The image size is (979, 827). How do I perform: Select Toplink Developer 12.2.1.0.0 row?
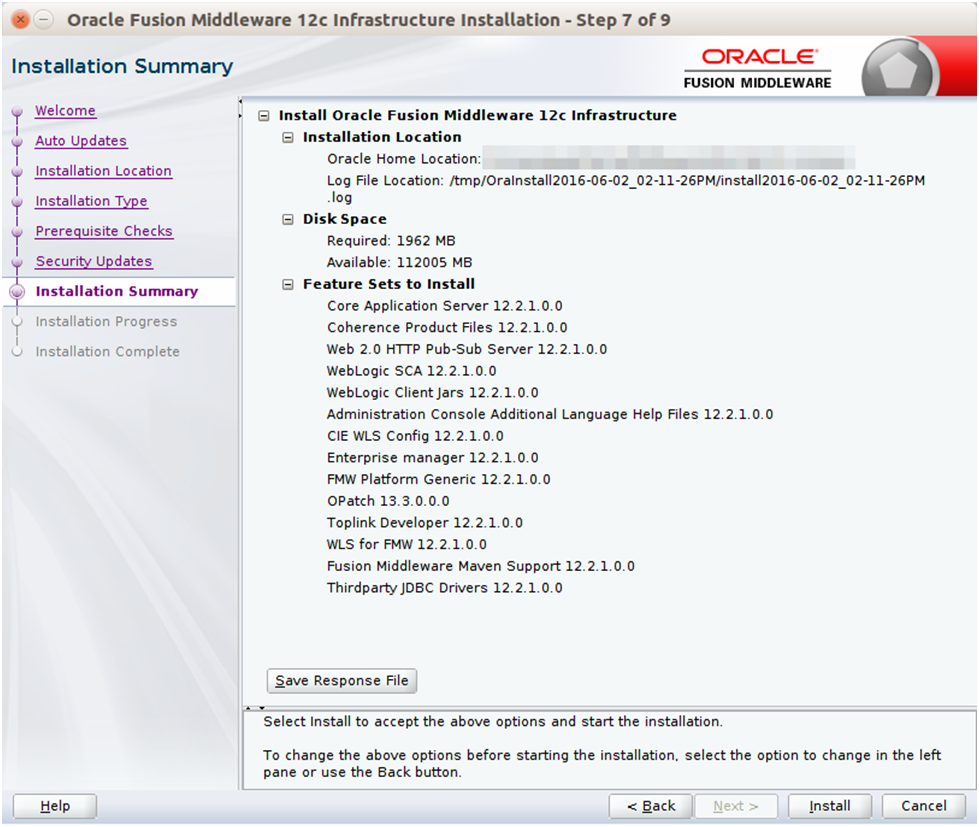(425, 522)
